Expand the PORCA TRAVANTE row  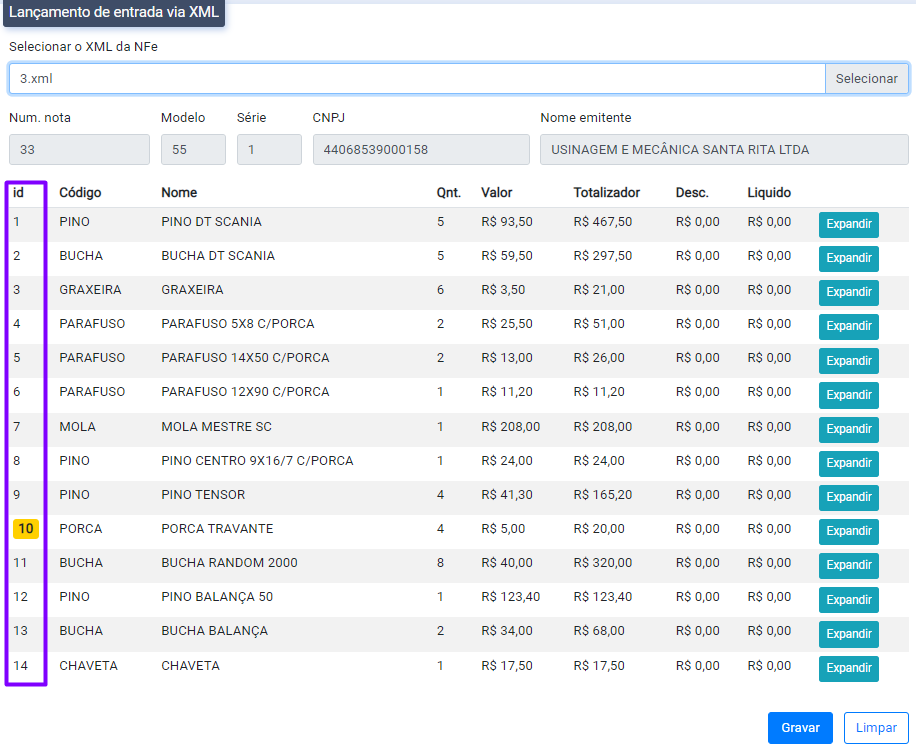point(848,532)
